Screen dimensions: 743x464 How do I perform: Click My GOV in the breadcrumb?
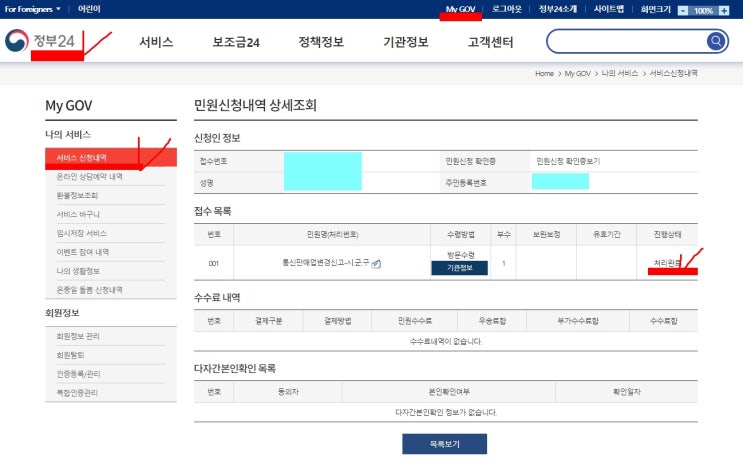[x=578, y=73]
